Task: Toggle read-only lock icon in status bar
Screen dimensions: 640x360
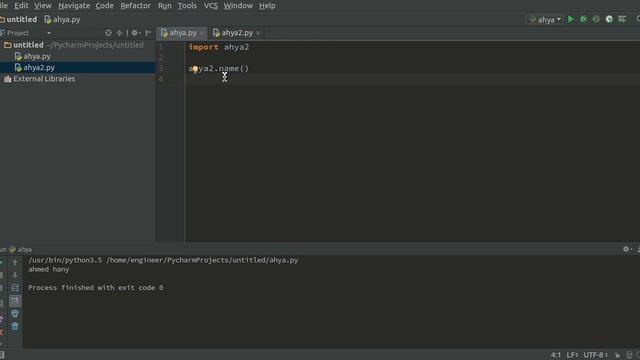Action: 617,355
